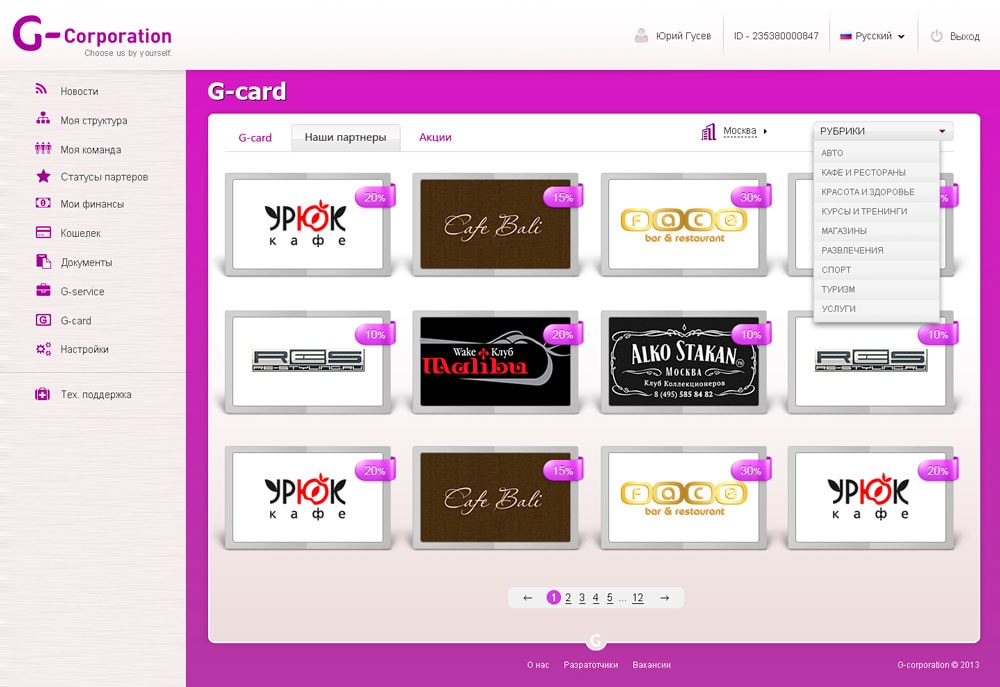Open first-row FACE bar & restaurant card
The image size is (1000, 687).
pyautogui.click(x=684, y=224)
